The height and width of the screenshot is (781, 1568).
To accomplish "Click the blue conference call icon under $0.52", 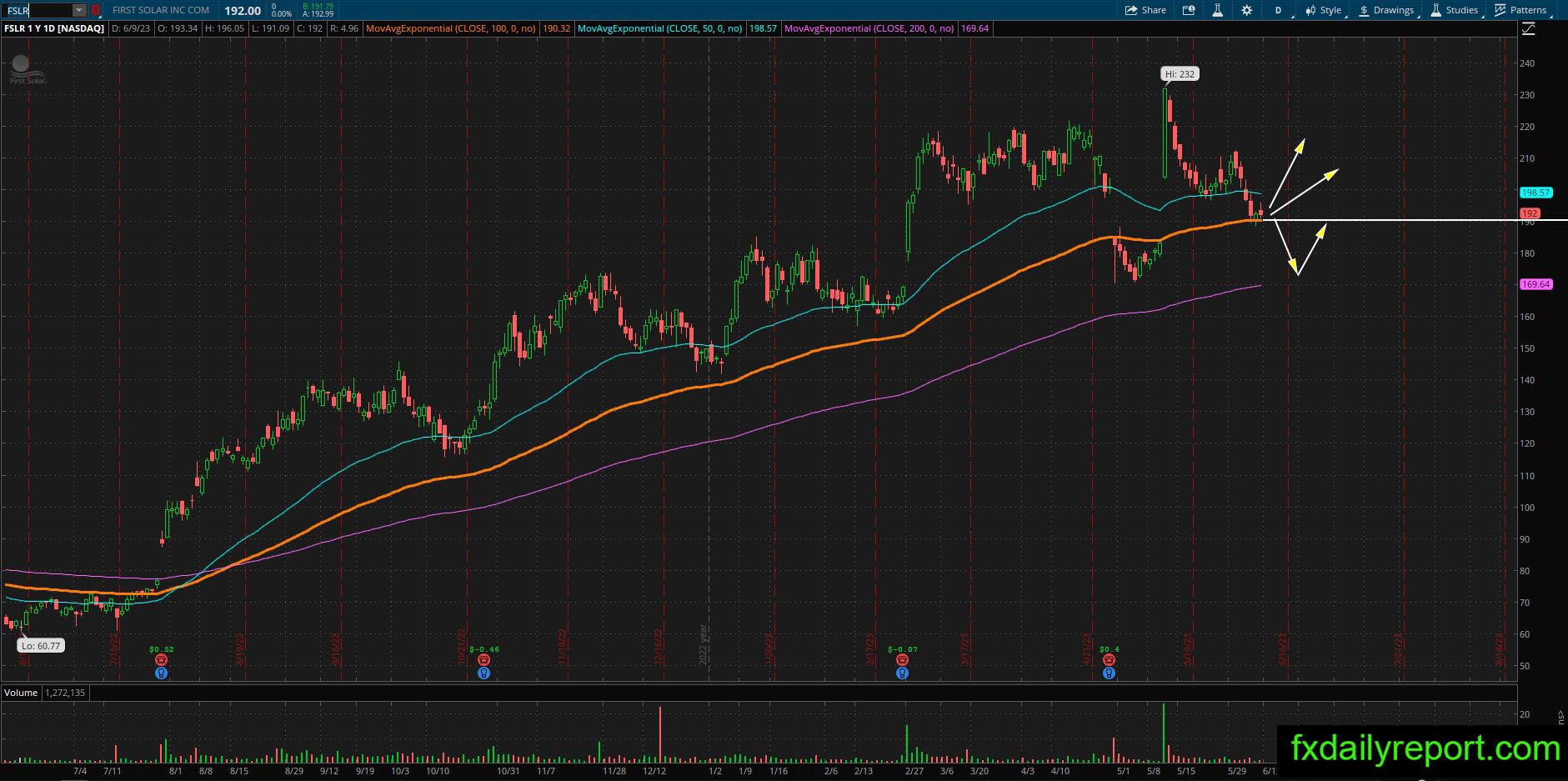I will [162, 673].
